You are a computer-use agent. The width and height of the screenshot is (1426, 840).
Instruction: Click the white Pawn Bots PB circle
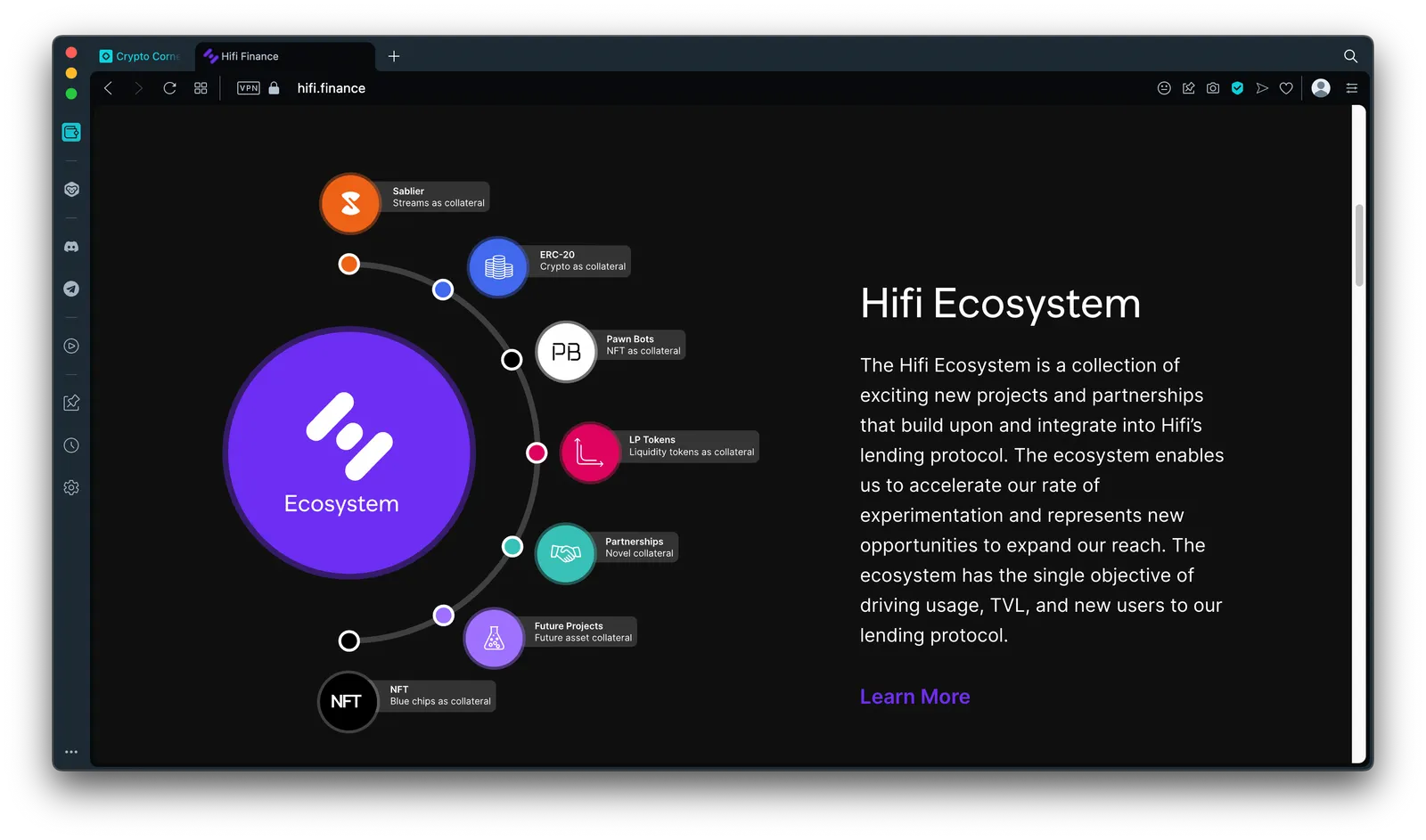tap(566, 352)
